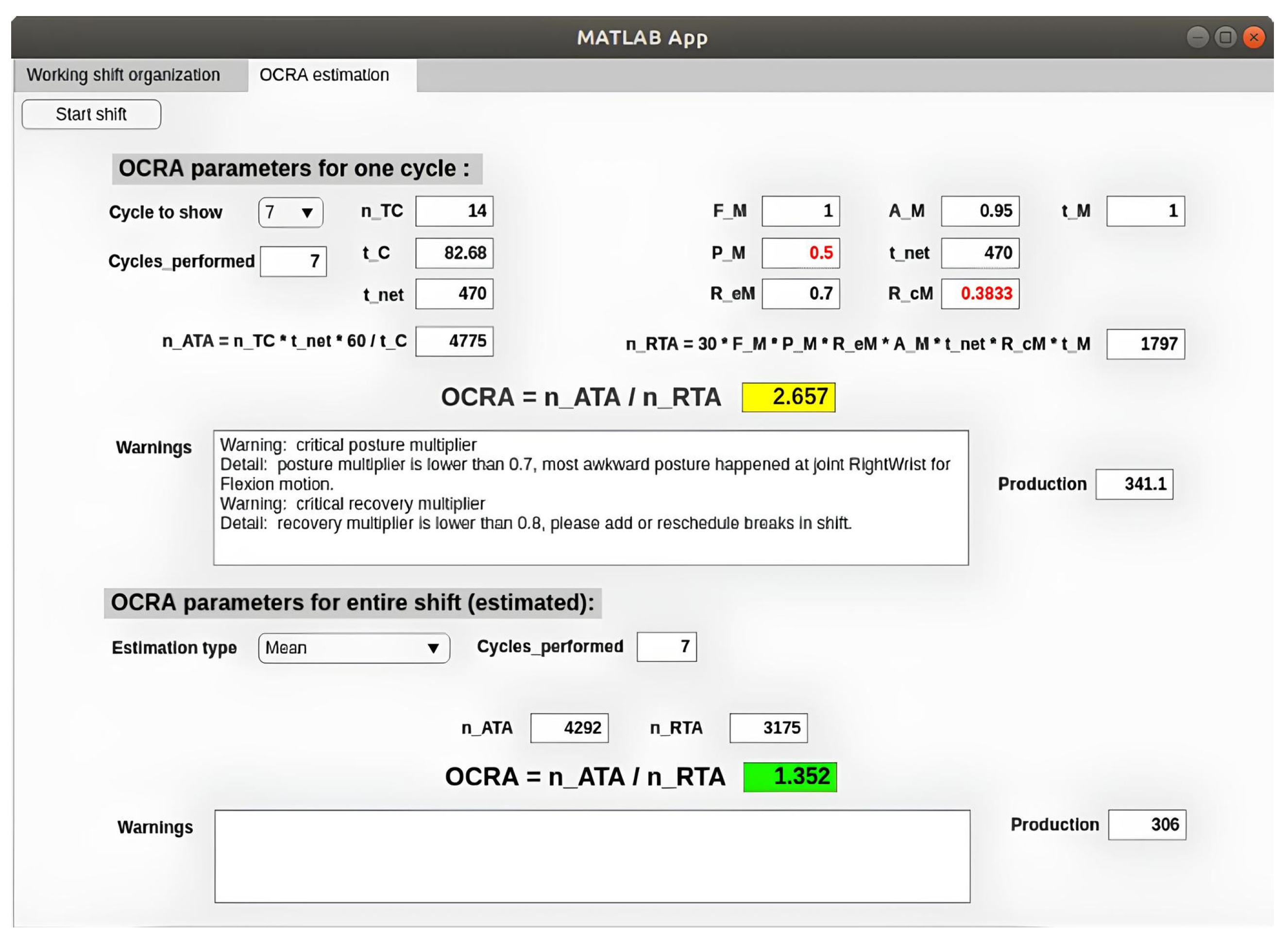Image resolution: width=1288 pixels, height=943 pixels.
Task: Select the OCRA estimation tab
Action: click(324, 75)
